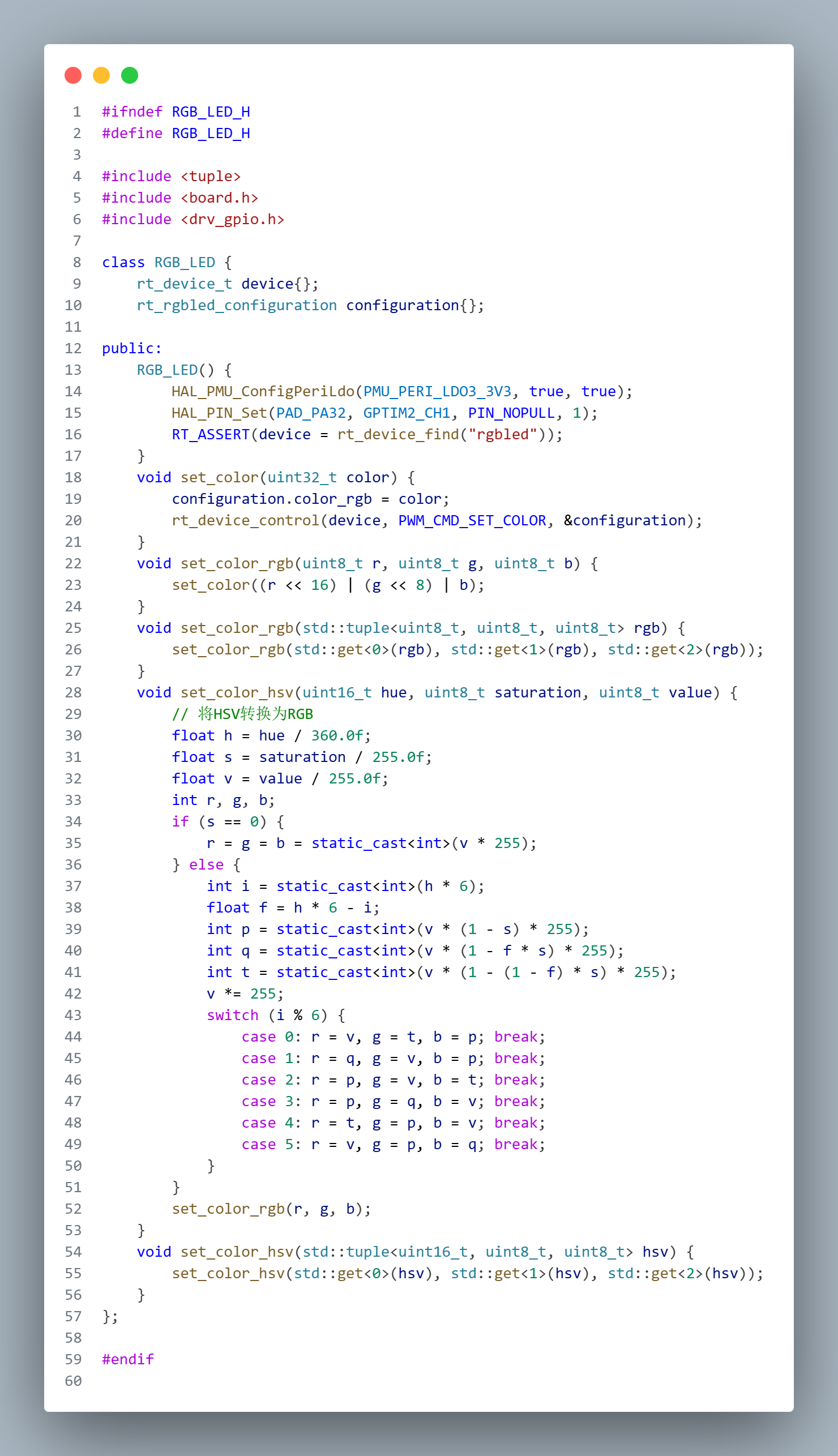
Task: Click the "rgbled" string literal
Action: click(x=502, y=434)
